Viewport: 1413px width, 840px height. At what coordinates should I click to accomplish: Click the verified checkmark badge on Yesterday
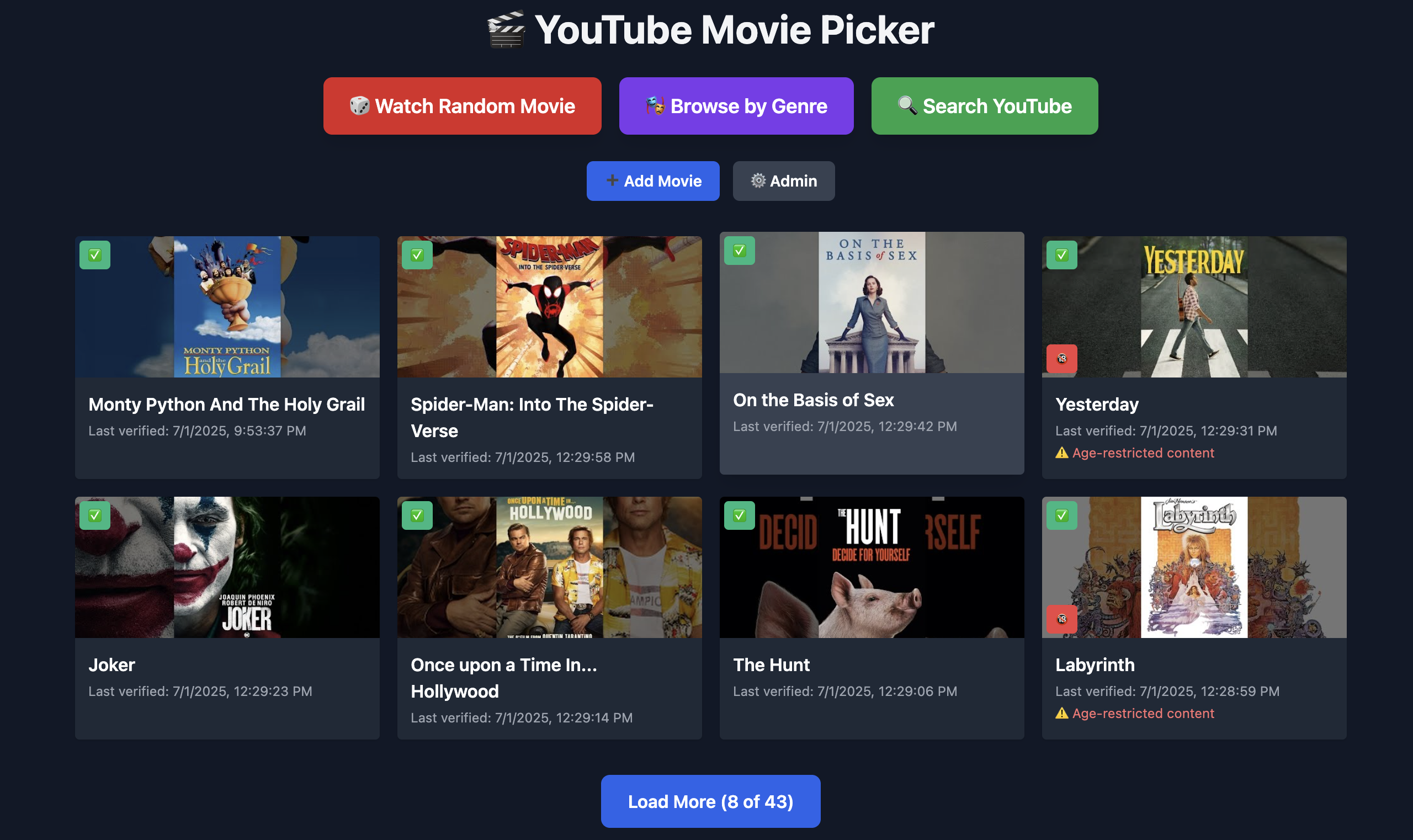tap(1062, 255)
